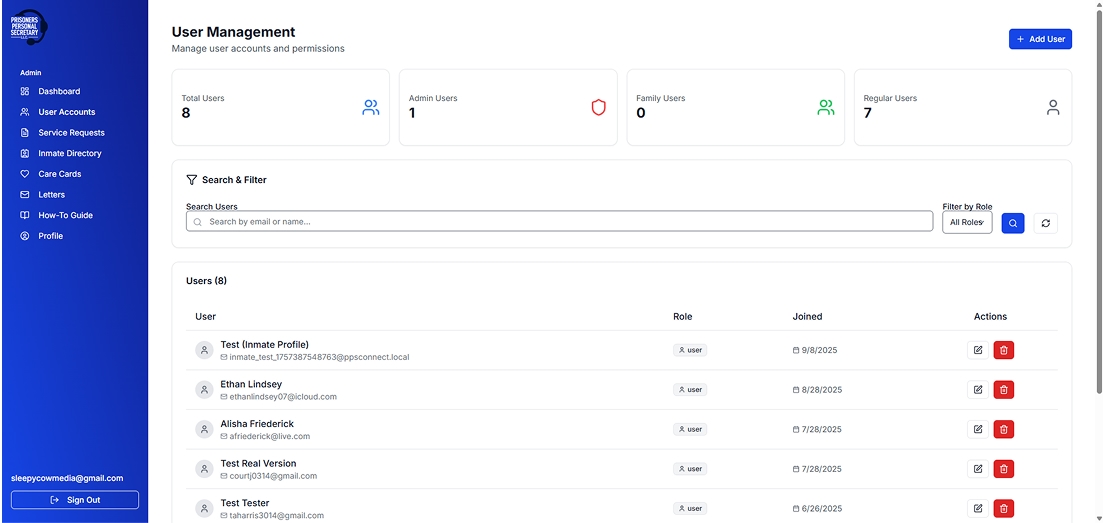Open the Inmate Directory page

pos(69,154)
